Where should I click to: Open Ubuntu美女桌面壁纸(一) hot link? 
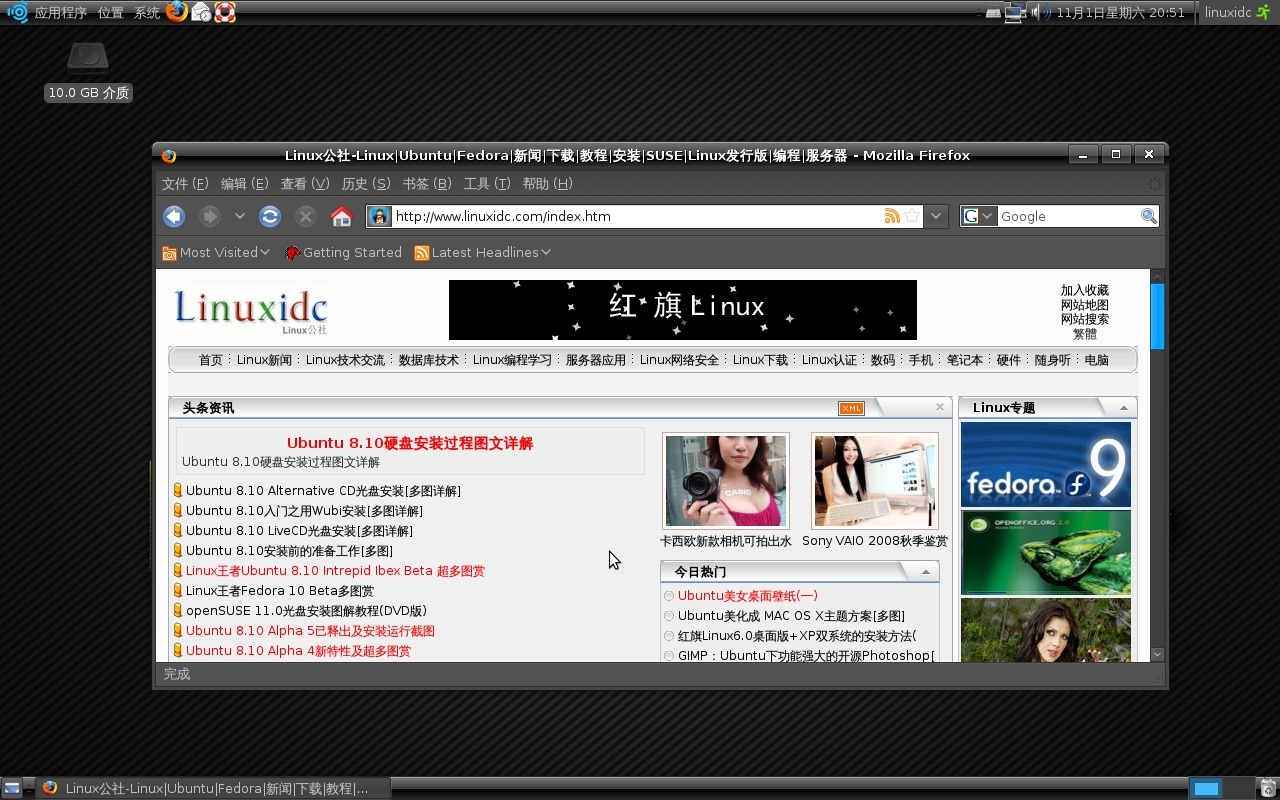click(748, 596)
